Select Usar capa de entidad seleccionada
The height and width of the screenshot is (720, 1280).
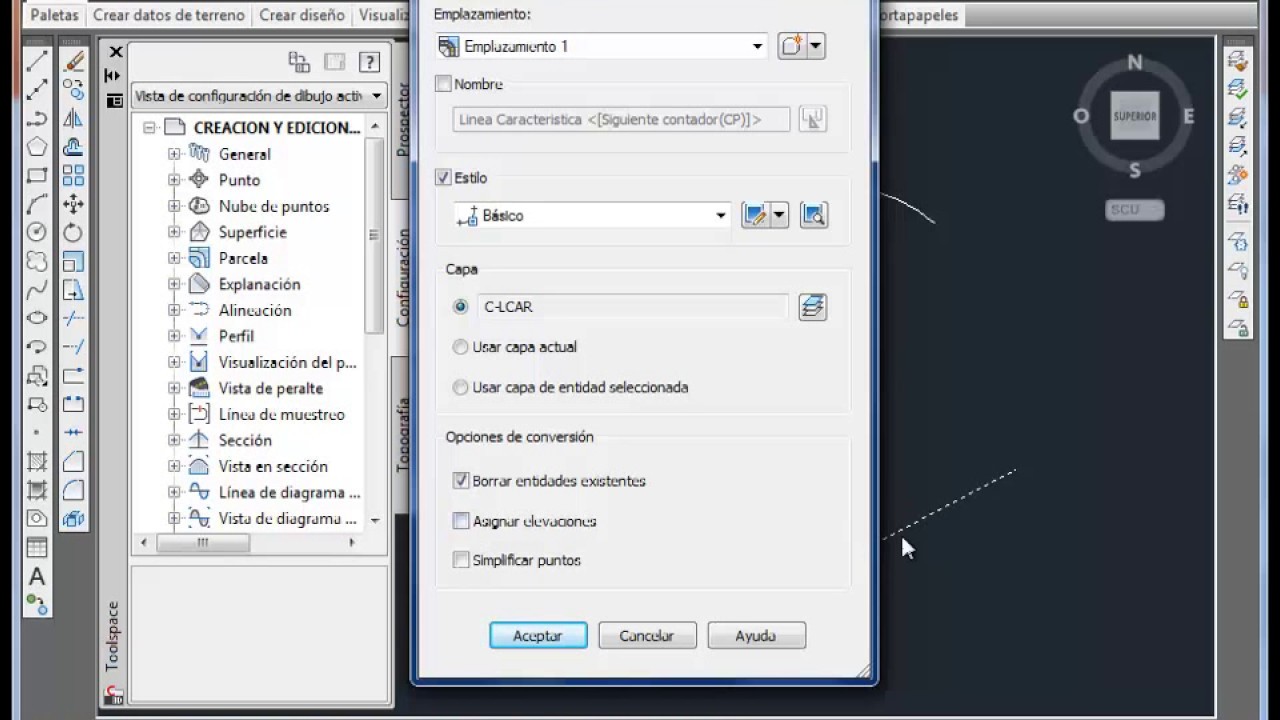point(460,387)
